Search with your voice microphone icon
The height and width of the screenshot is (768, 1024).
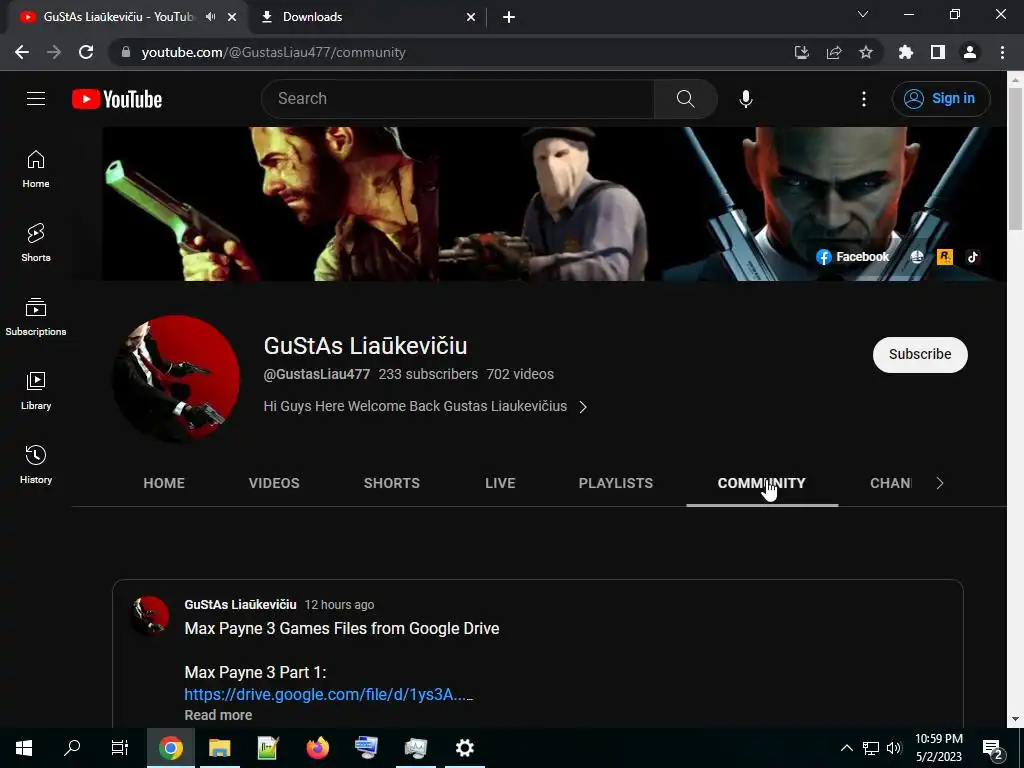click(746, 99)
